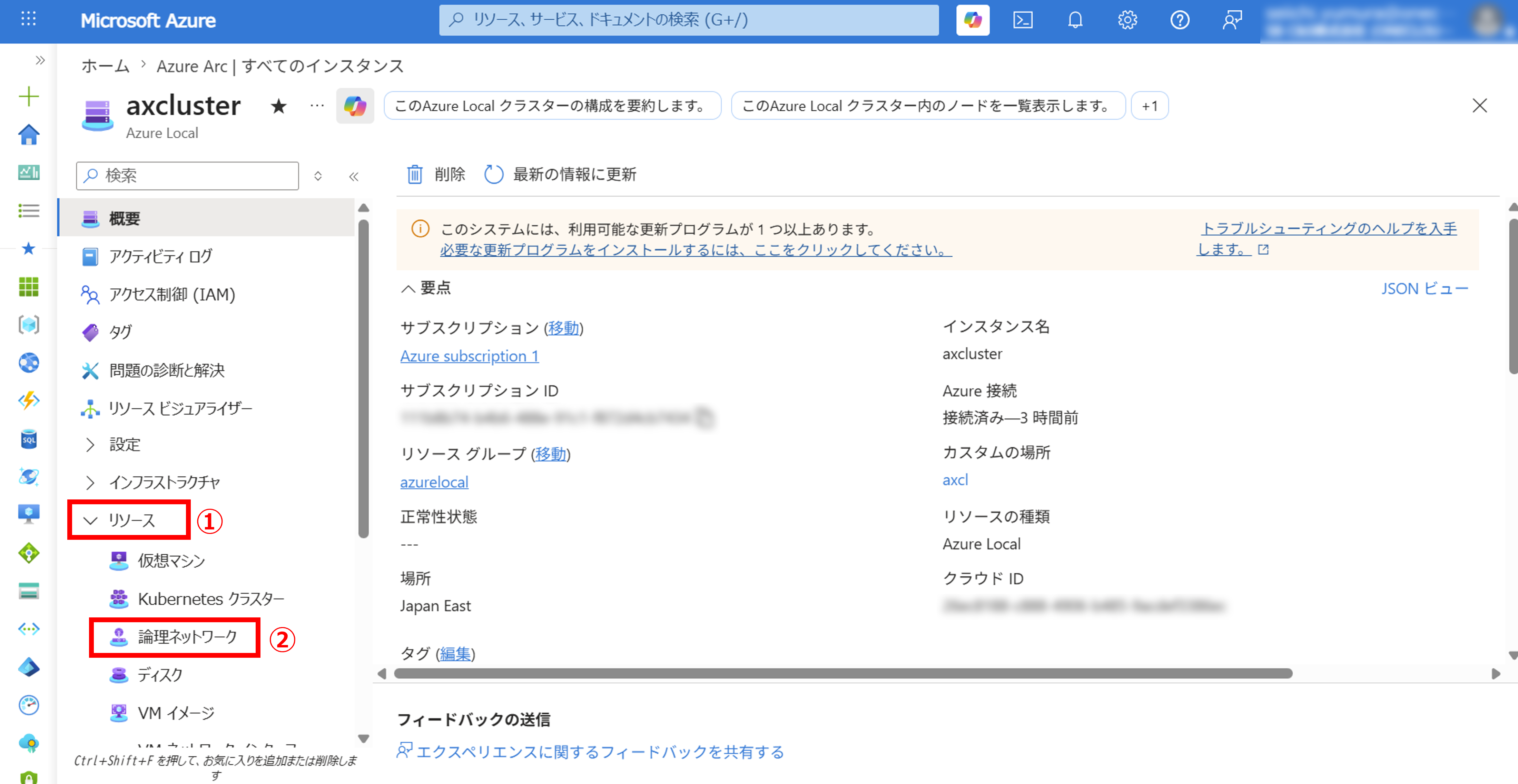
Task: Open the more options ellipsis beside axcluster
Action: click(317, 106)
